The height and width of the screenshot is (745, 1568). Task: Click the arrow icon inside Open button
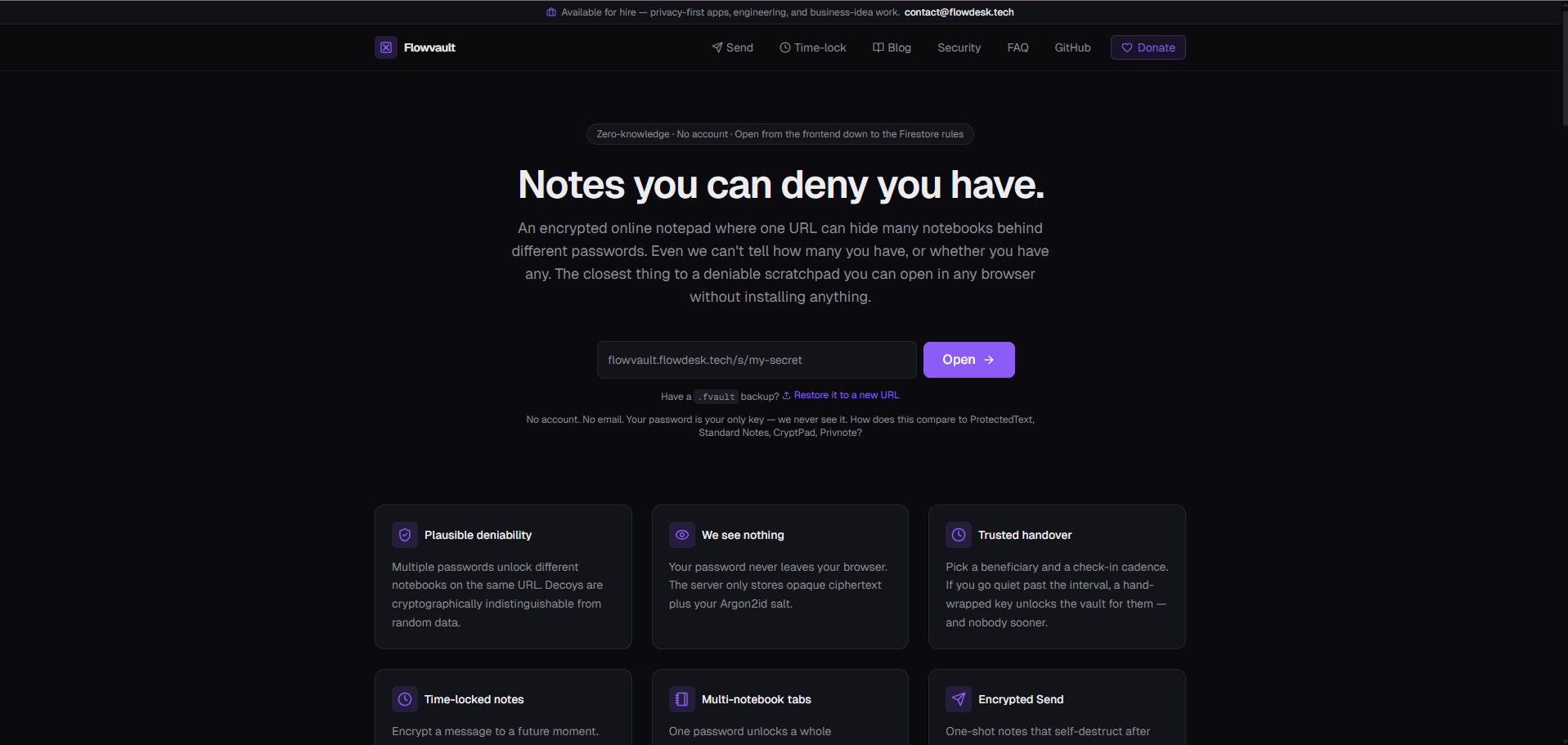click(989, 360)
